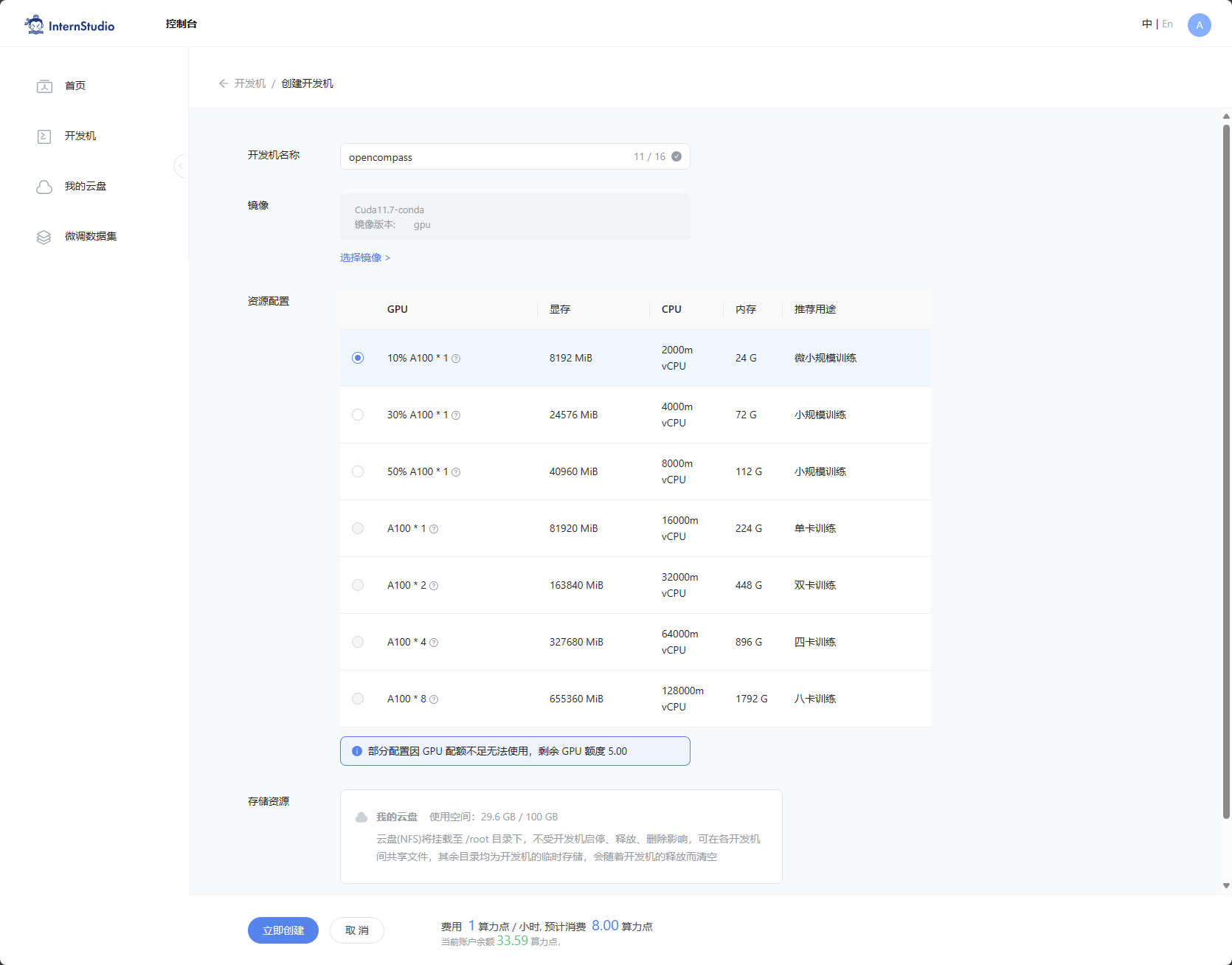
Task: Click the 显存 column header
Action: click(560, 309)
